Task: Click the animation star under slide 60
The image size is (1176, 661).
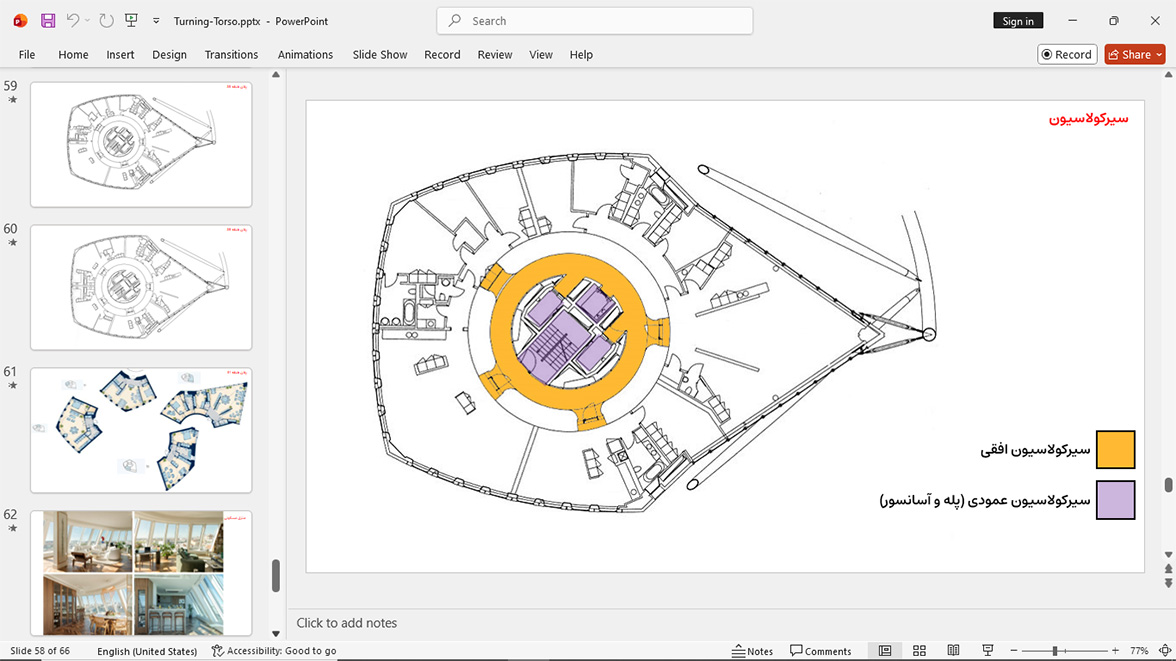Action: [x=12, y=243]
